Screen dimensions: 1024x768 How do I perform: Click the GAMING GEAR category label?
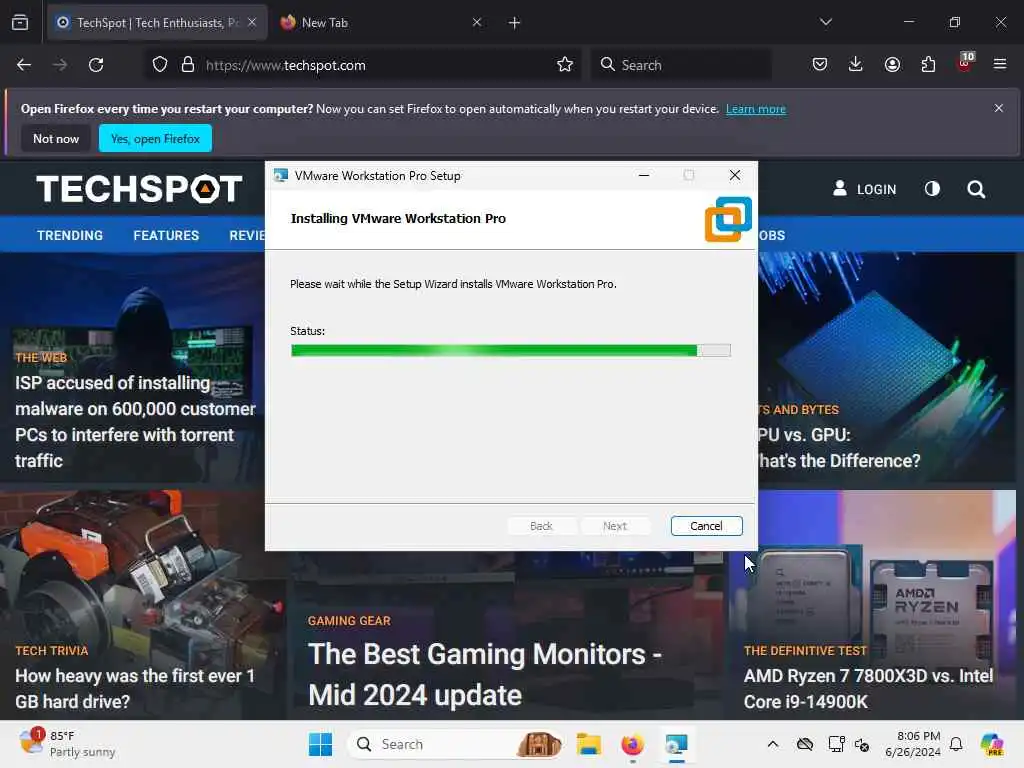pos(349,620)
